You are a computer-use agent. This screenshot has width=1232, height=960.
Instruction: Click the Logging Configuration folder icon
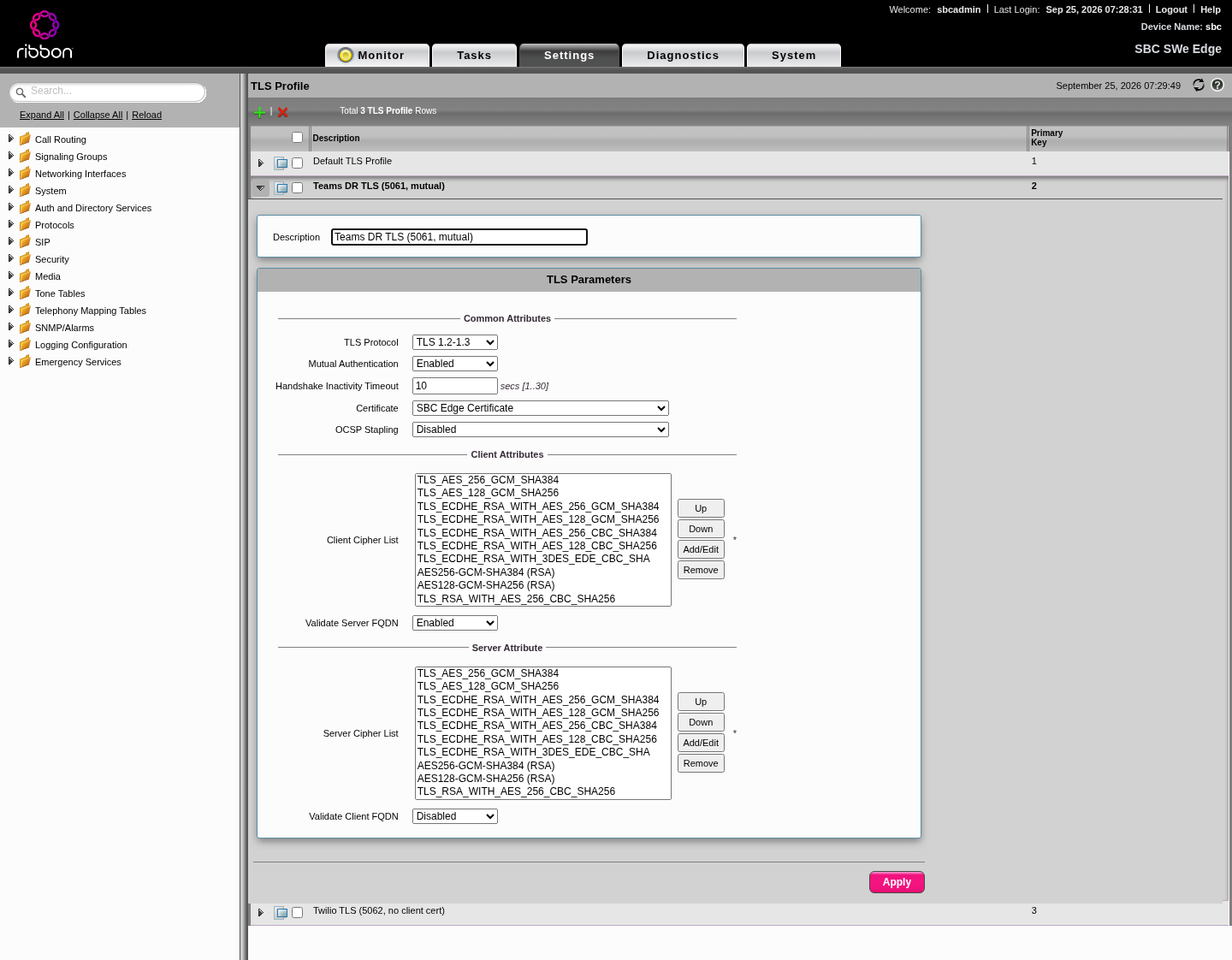[x=25, y=344]
